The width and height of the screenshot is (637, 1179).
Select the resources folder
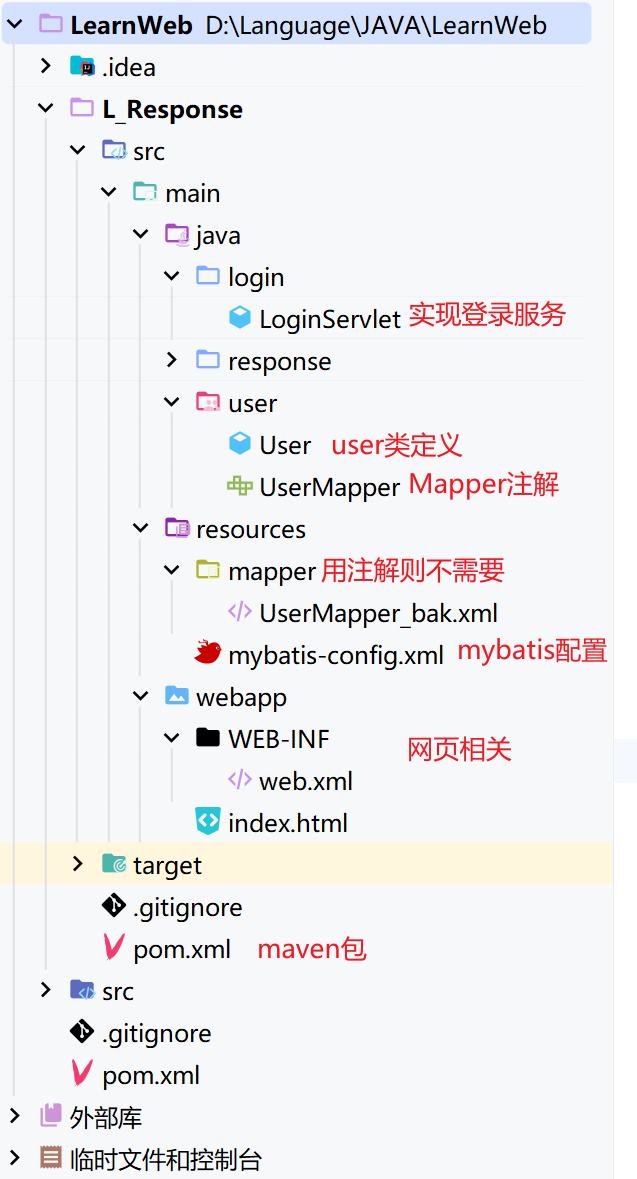coord(250,528)
